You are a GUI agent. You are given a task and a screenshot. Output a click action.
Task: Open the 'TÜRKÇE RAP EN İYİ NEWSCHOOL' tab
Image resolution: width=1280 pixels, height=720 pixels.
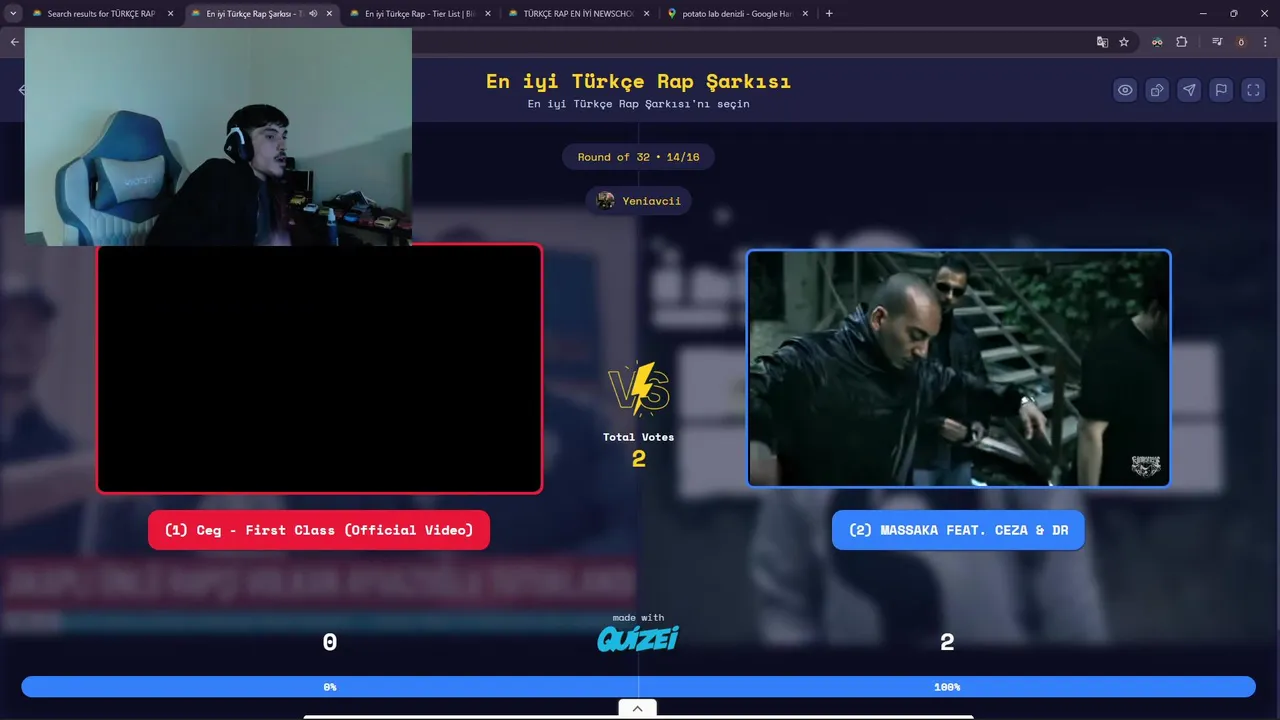(x=578, y=14)
